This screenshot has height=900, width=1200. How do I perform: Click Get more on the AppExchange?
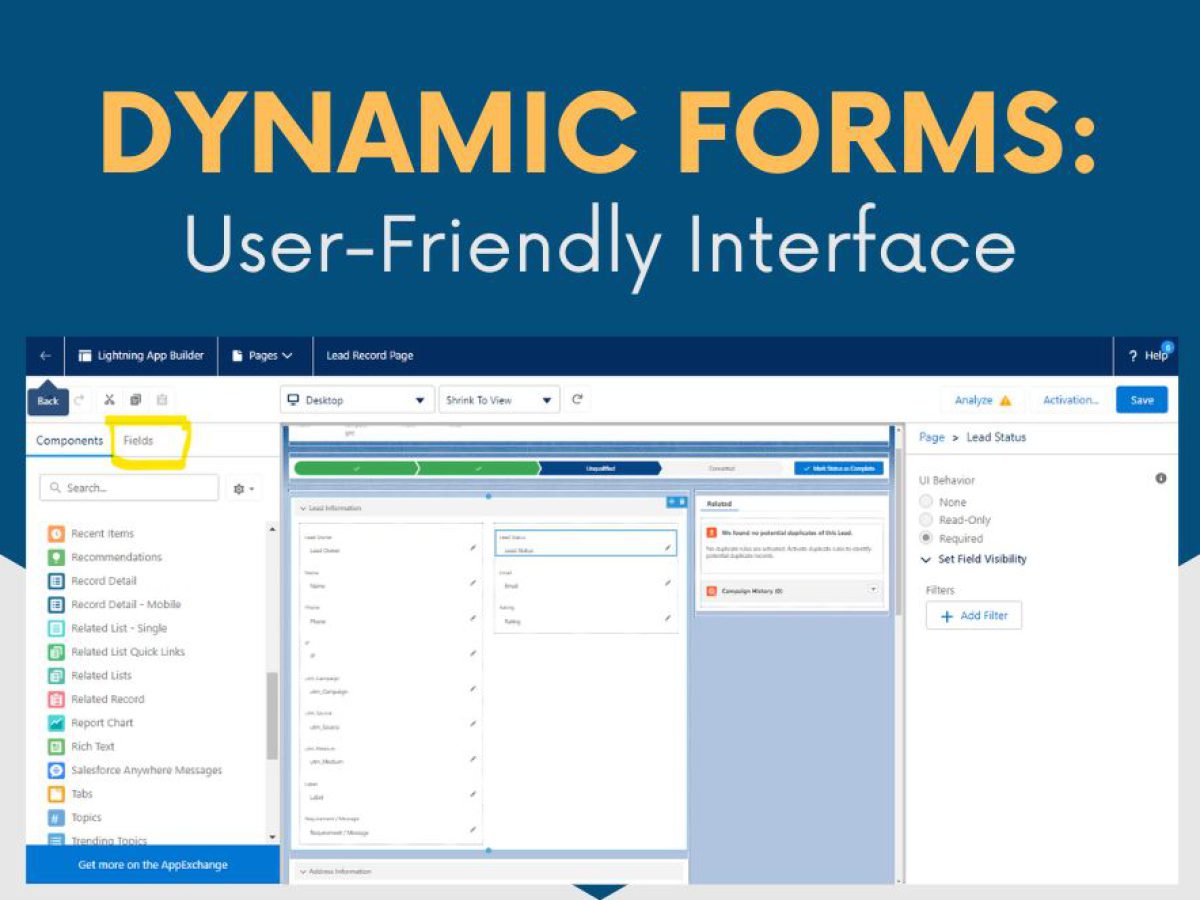tap(153, 865)
